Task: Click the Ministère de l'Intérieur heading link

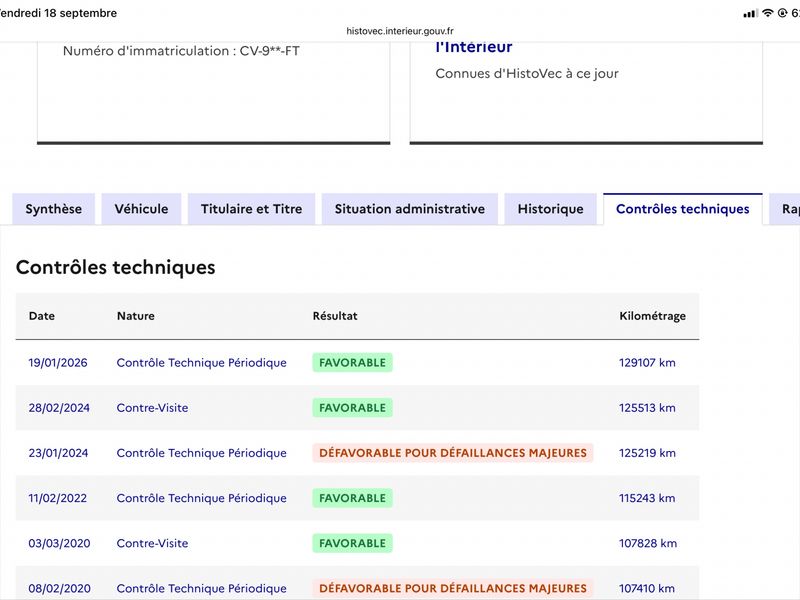Action: pyautogui.click(x=474, y=47)
